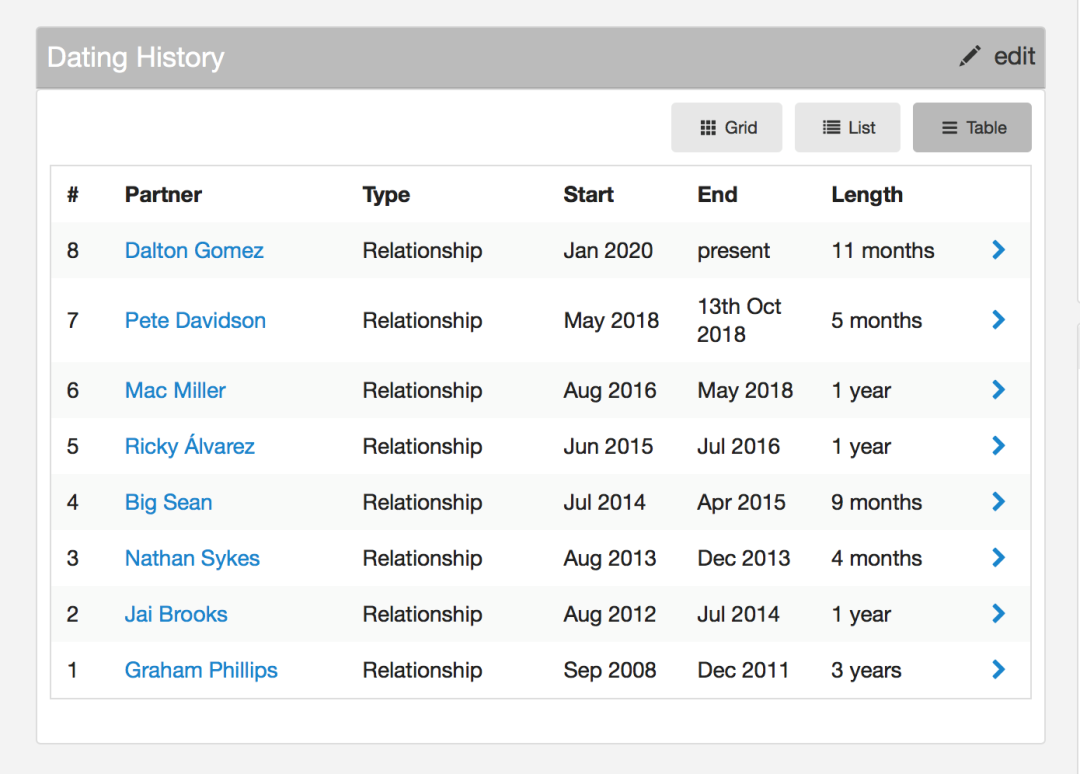Click the Type column header
Image resolution: width=1080 pixels, height=774 pixels.
coord(386,195)
